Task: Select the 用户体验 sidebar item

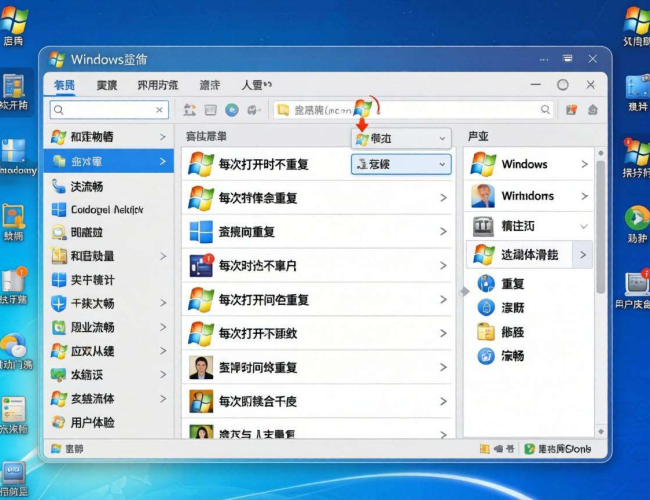Action: click(x=109, y=422)
